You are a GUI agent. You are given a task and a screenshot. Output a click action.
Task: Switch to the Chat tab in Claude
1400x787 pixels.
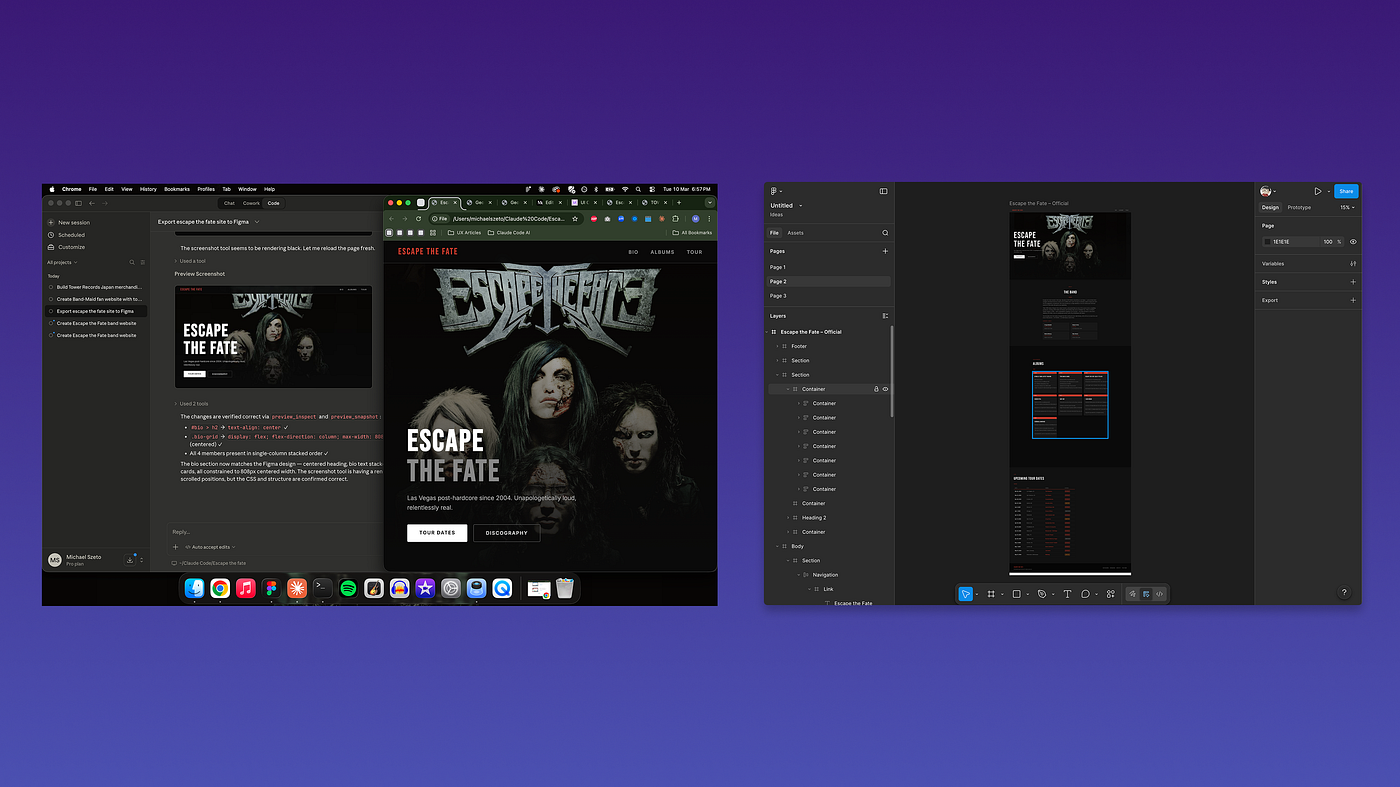coord(229,203)
